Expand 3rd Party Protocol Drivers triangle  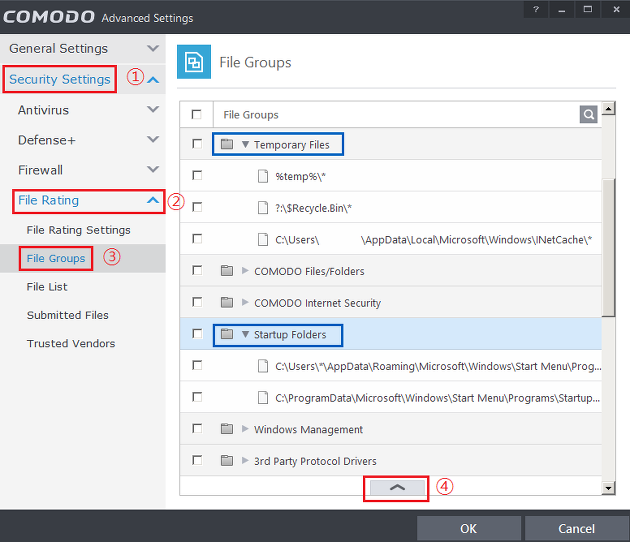[x=245, y=461]
